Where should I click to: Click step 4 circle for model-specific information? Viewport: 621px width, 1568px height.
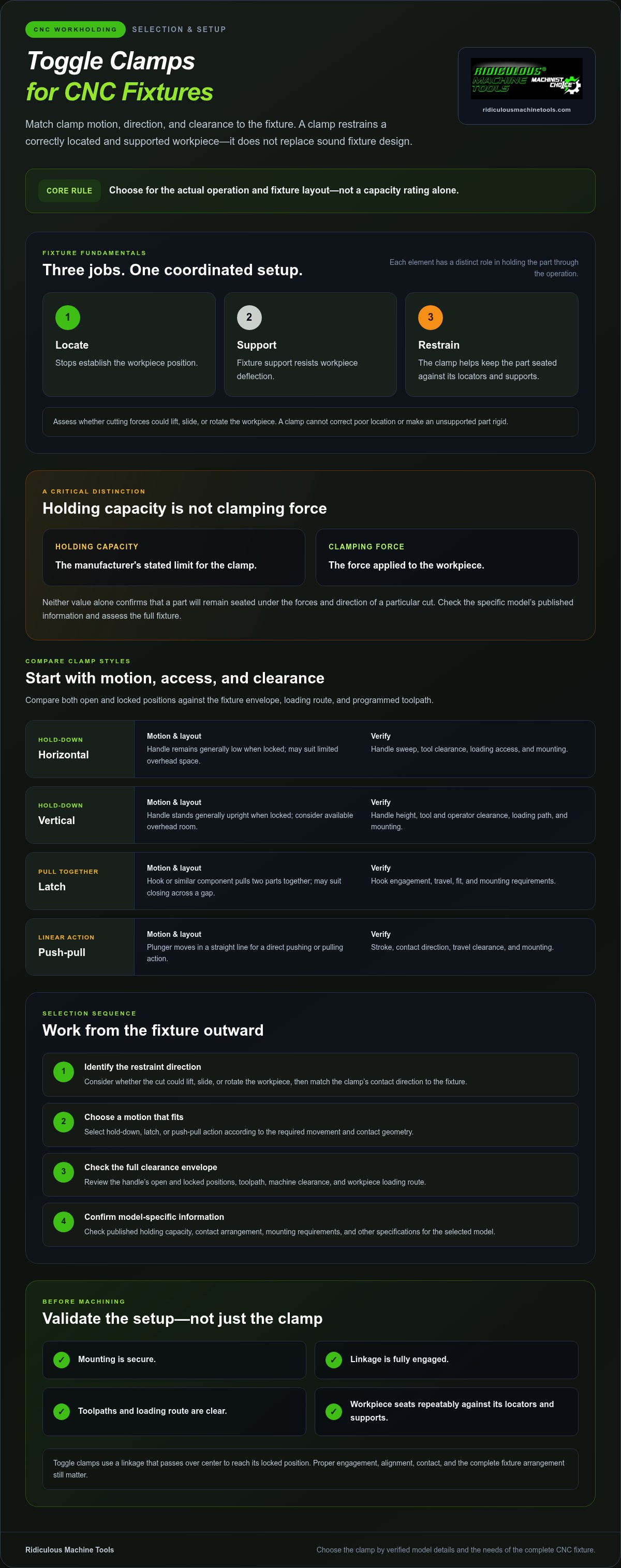[63, 1221]
